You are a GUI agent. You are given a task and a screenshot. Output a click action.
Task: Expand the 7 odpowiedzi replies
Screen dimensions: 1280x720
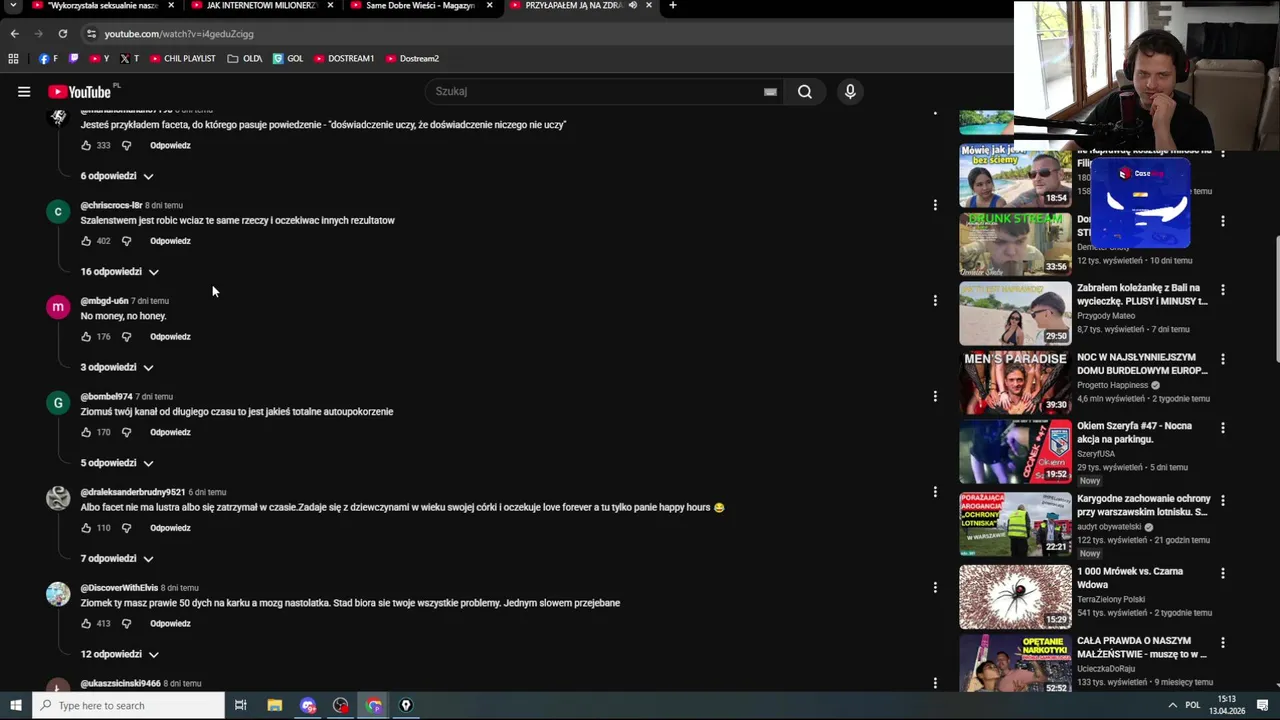[117, 559]
